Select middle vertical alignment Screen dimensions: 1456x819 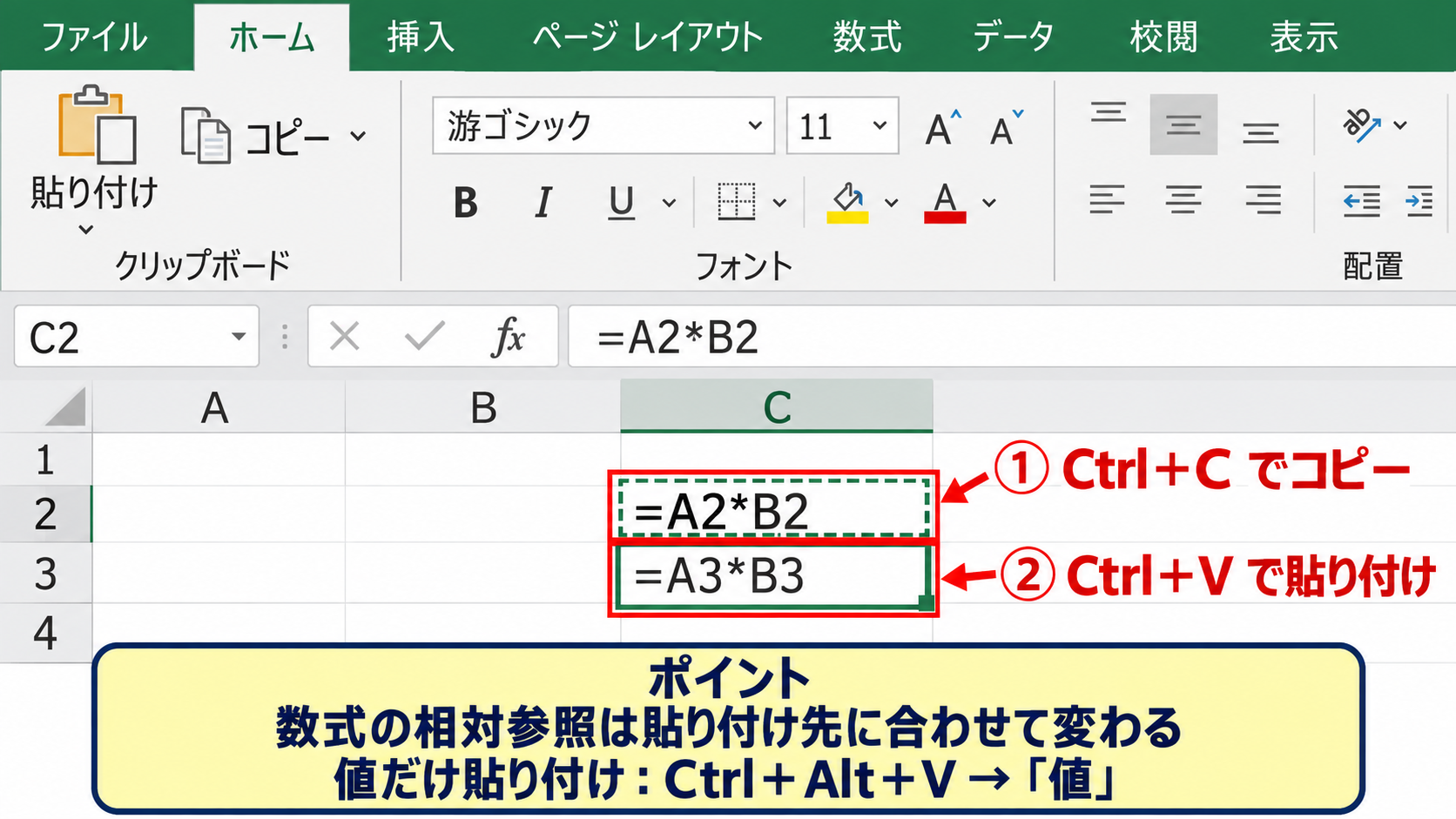[1183, 124]
